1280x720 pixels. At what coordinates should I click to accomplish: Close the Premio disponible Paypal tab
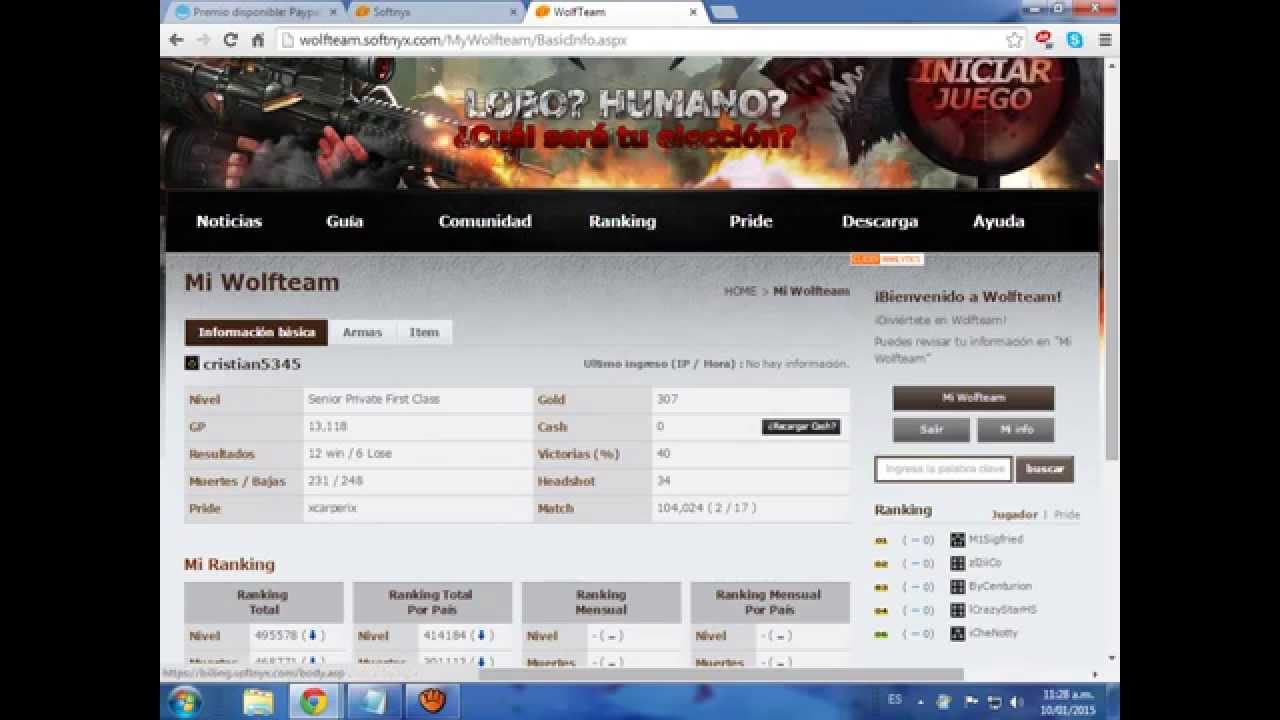333,12
